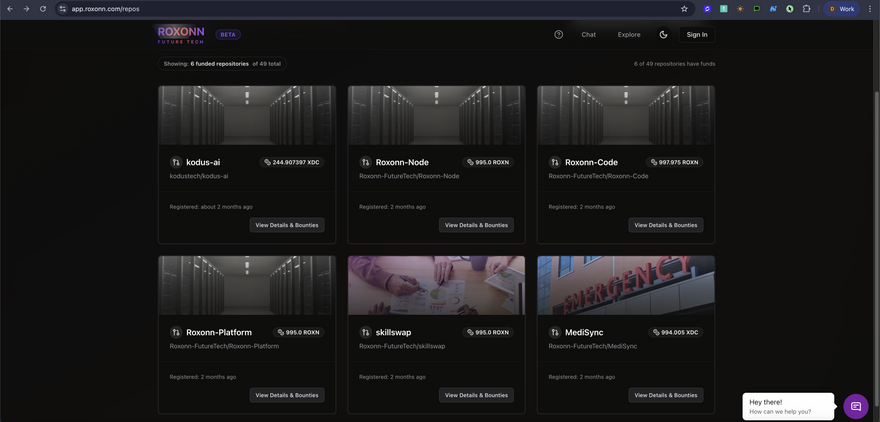Viewport: 880px width, 422px height.
Task: Toggle dark mode moon icon
Action: [663, 34]
